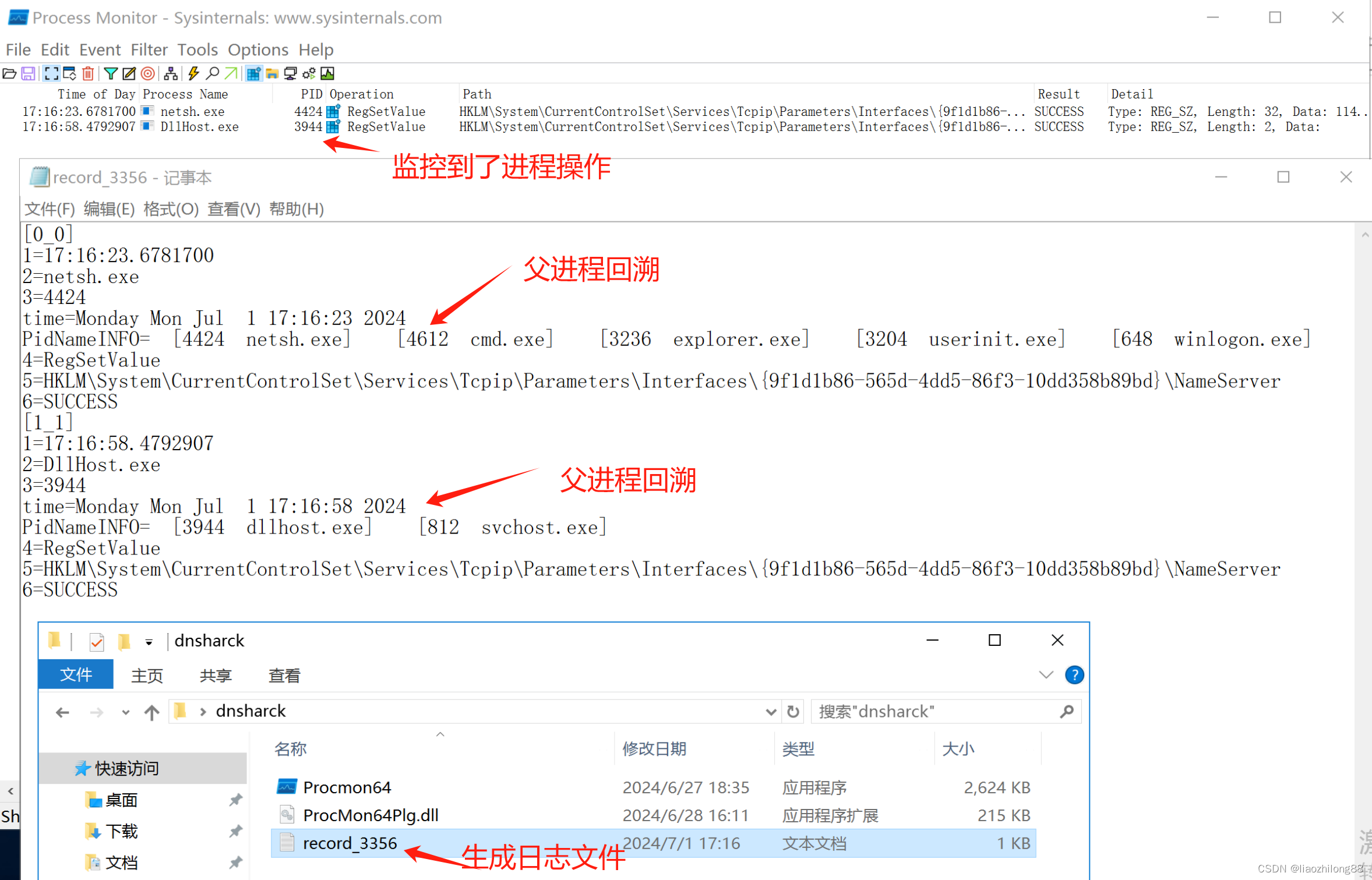
Task: Open the Process Tree icon
Action: 171,73
